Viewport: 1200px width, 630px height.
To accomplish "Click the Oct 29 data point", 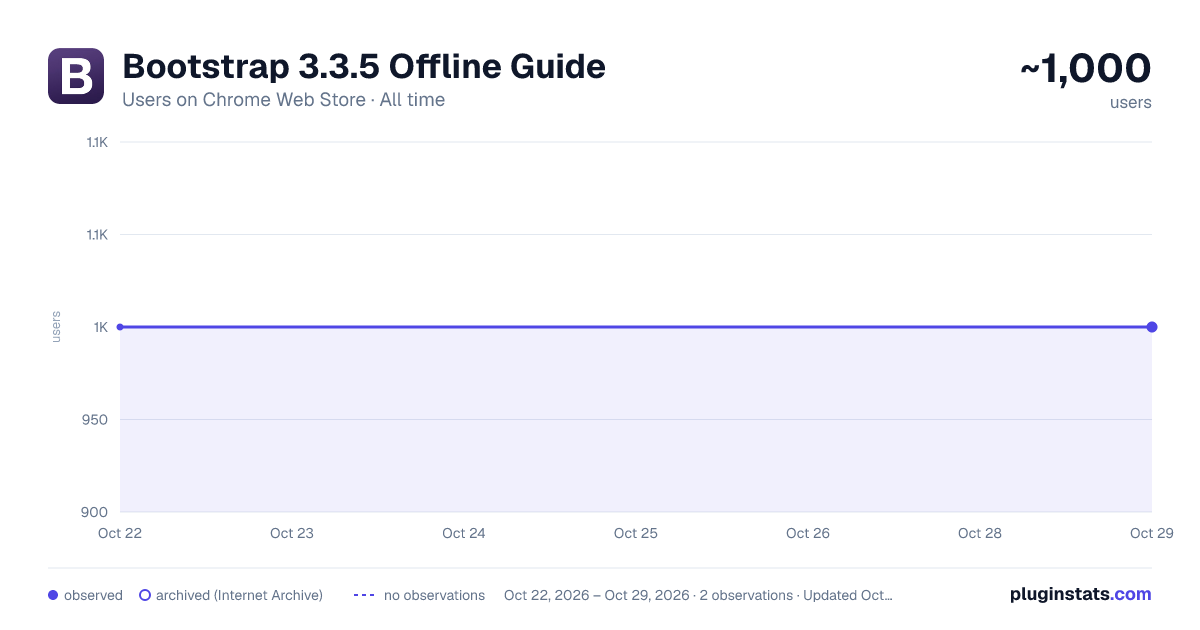I will pyautogui.click(x=1152, y=327).
